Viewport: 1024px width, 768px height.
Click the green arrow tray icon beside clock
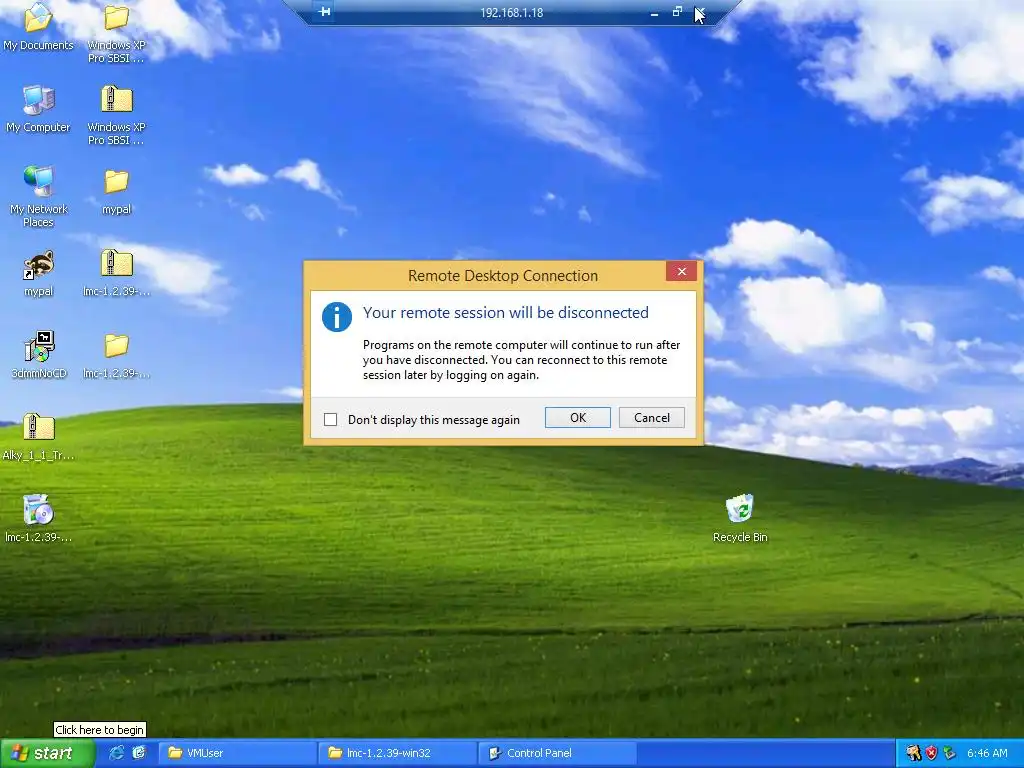point(950,753)
